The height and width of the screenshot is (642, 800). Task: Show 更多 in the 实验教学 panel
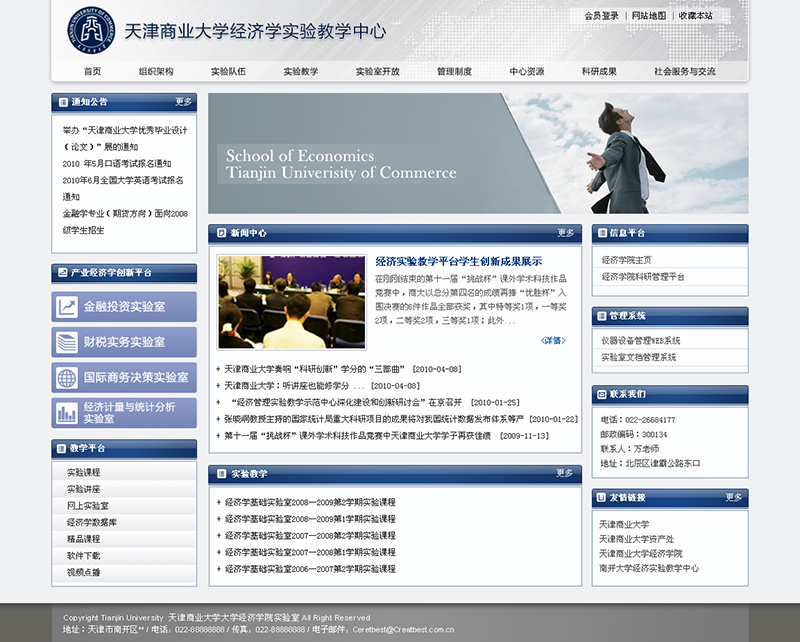565,473
